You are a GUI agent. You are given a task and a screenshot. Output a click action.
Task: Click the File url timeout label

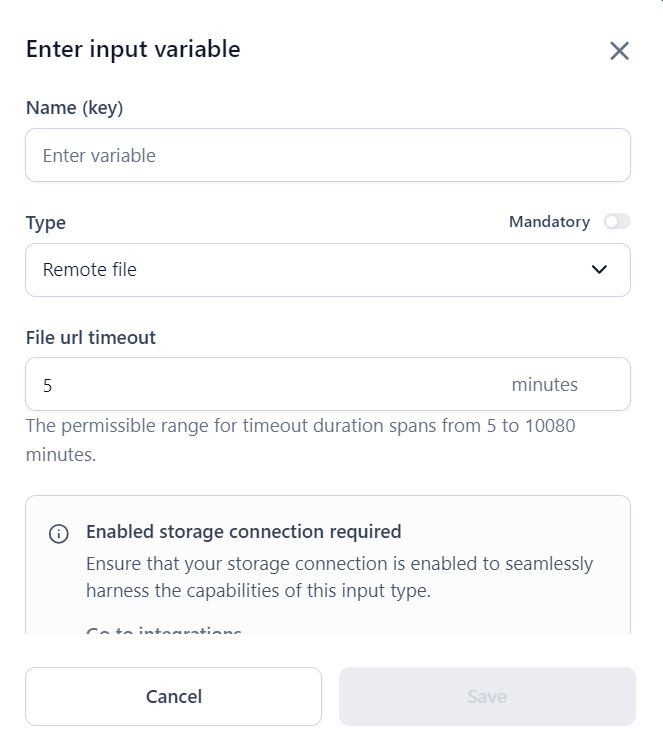91,338
